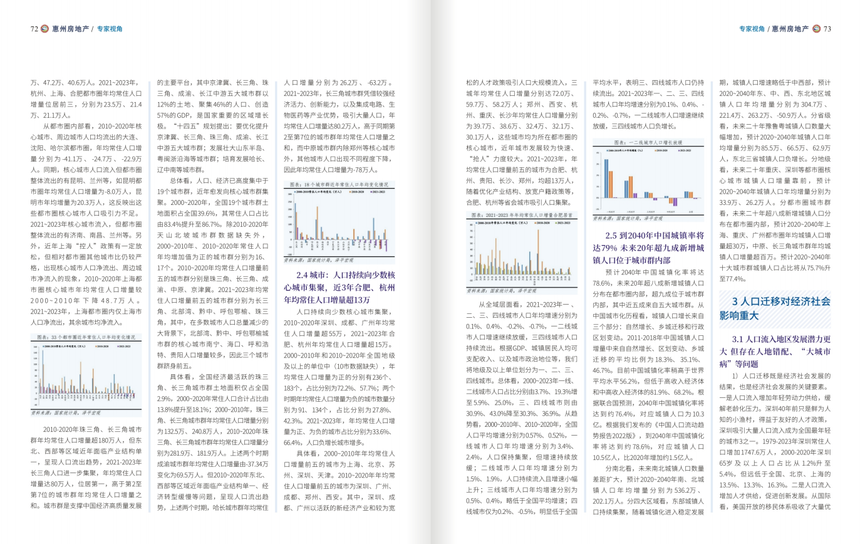Screen dimensions: 860x544
Task: Click the logo beside page number 72
Action: coord(45,29)
